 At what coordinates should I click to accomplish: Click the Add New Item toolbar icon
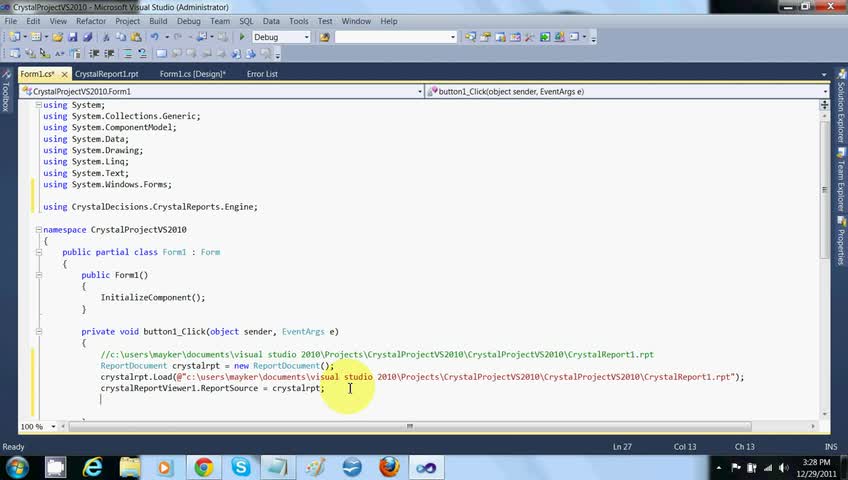pyautogui.click(x=36, y=37)
